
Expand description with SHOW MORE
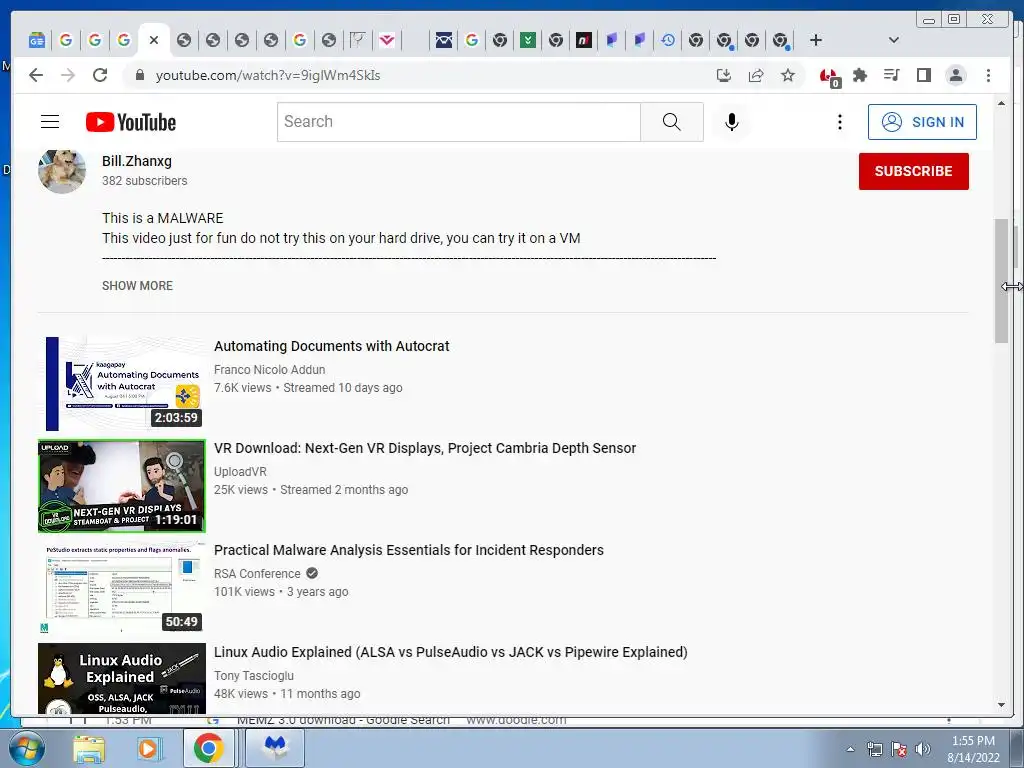tap(137, 286)
